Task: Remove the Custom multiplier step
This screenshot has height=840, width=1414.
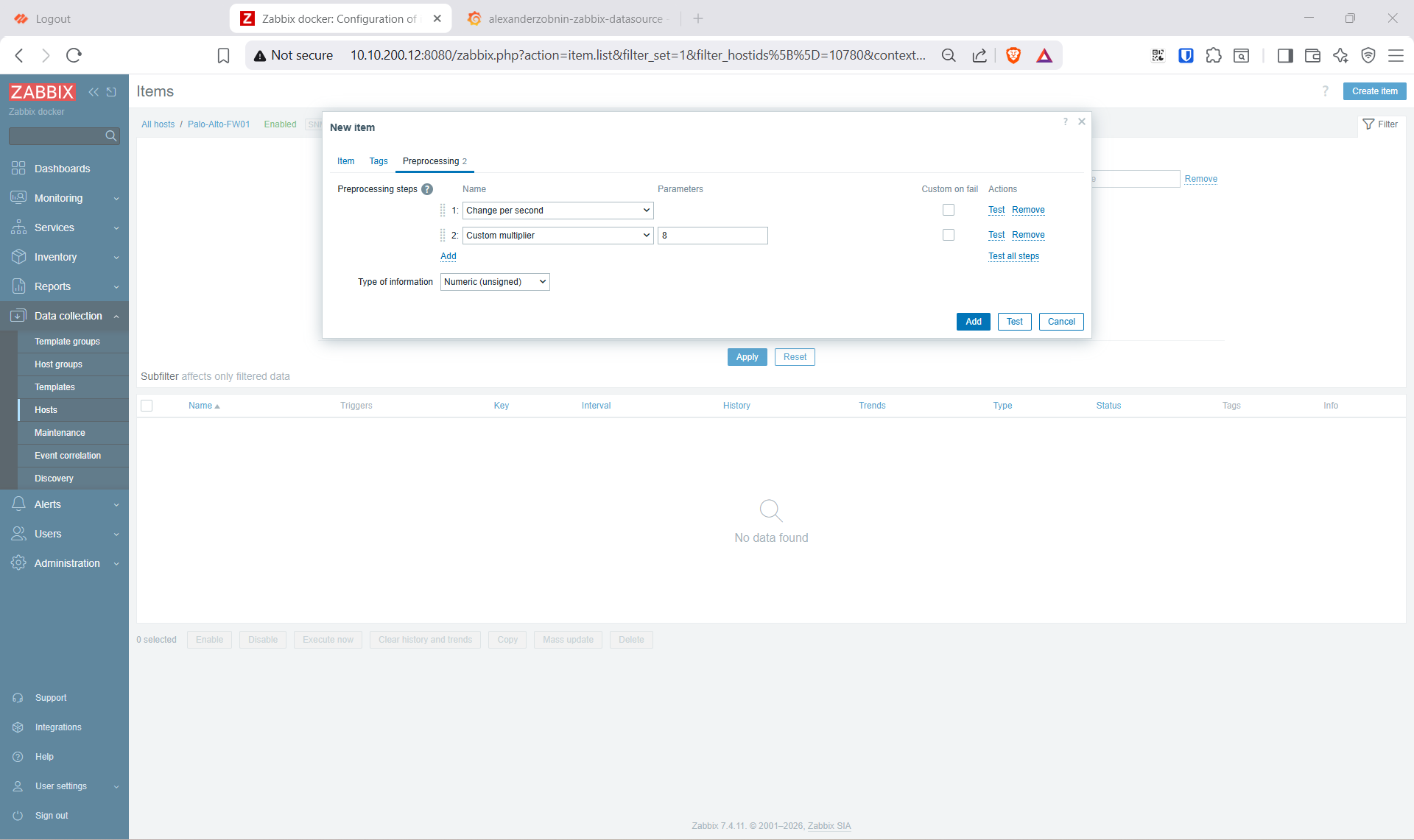Action: click(1028, 235)
